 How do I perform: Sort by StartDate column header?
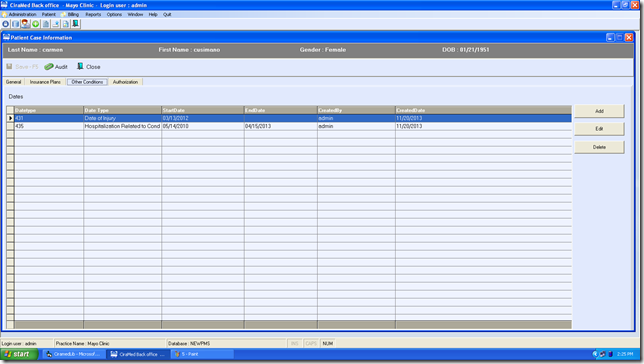203,110
